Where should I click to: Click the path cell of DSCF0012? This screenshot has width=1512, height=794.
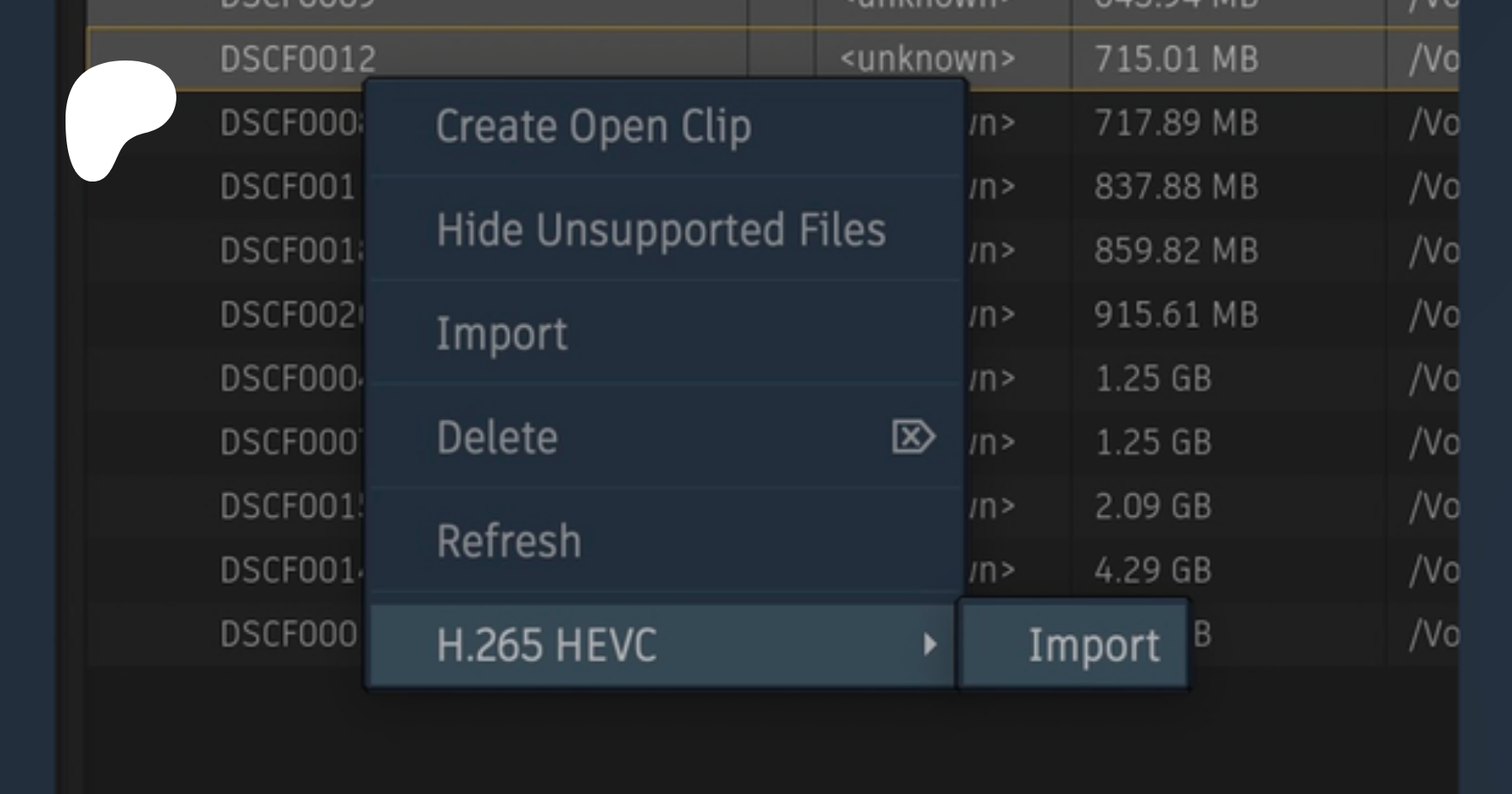tap(1433, 59)
